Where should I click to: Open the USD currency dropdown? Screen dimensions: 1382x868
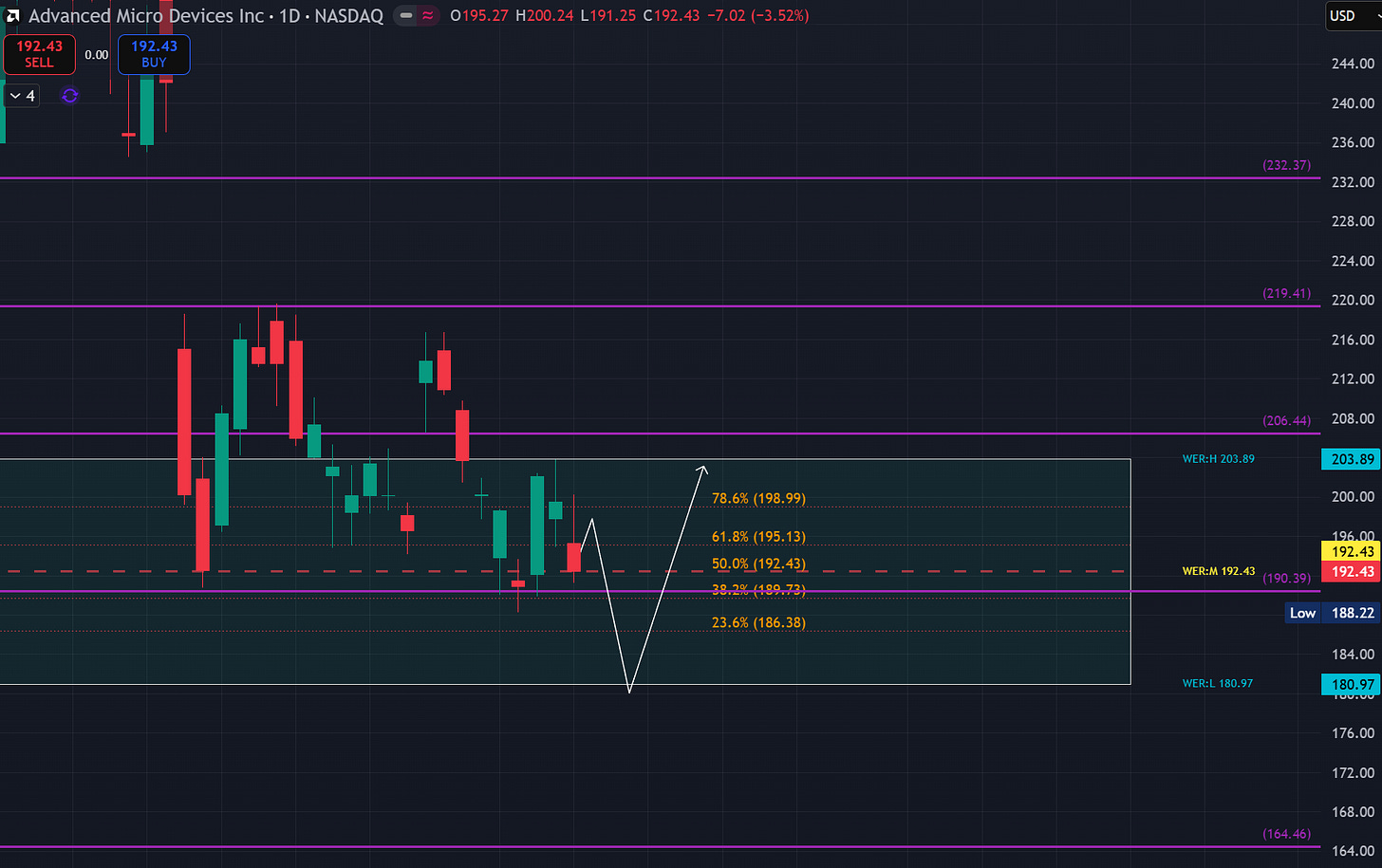(1354, 15)
